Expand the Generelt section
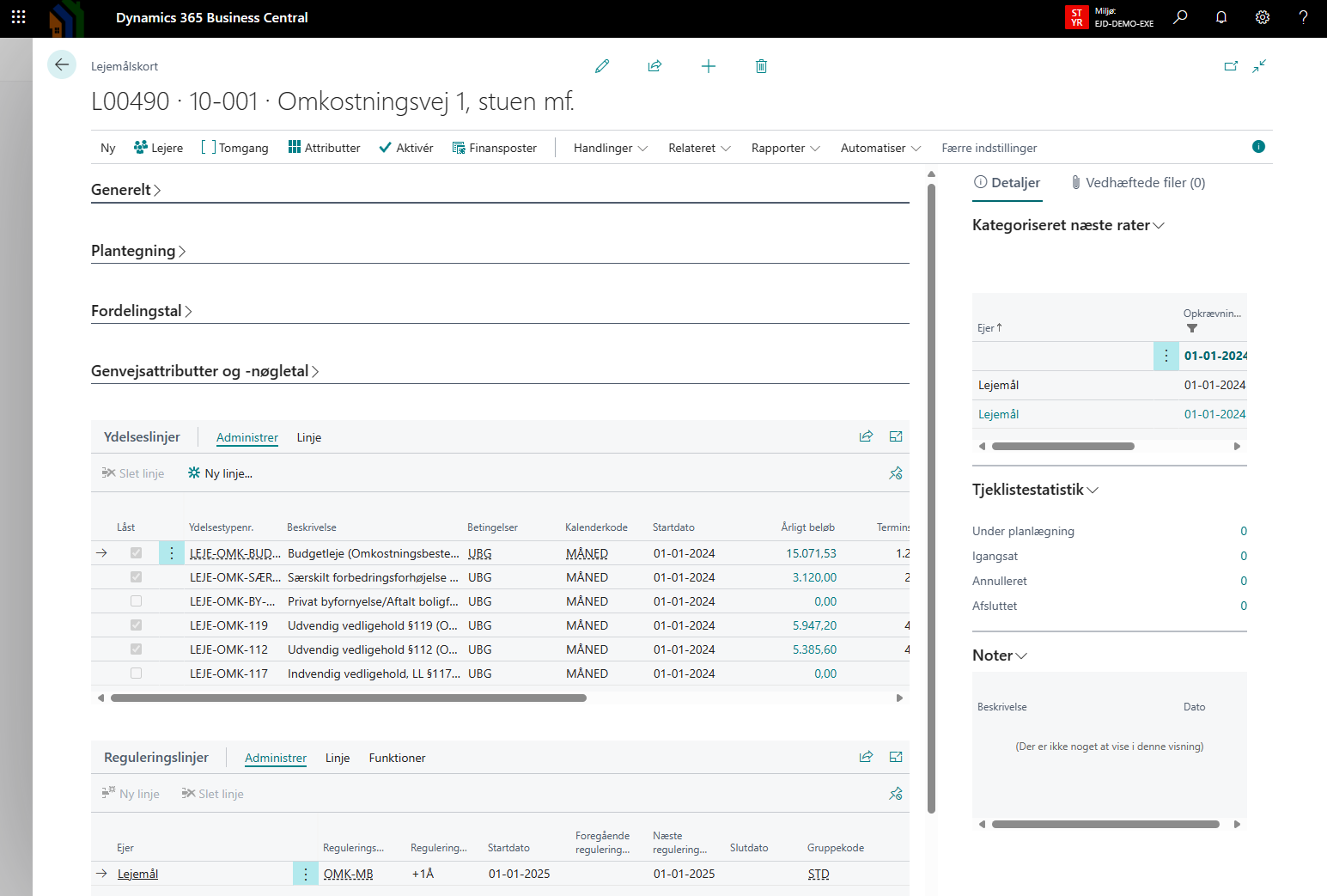The image size is (1327, 896). tap(126, 190)
